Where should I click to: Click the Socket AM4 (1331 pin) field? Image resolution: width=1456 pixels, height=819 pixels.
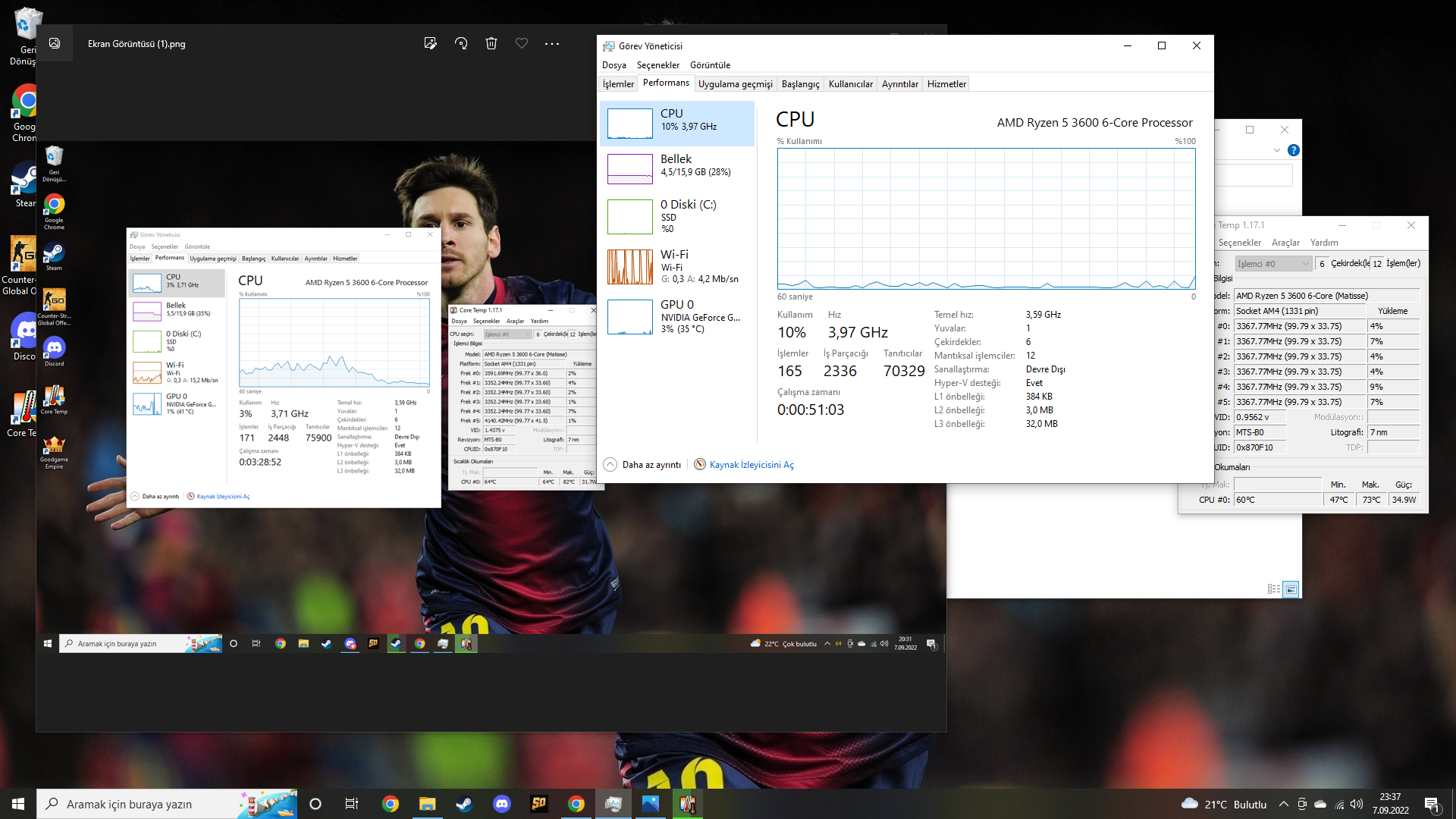[x=1300, y=311]
